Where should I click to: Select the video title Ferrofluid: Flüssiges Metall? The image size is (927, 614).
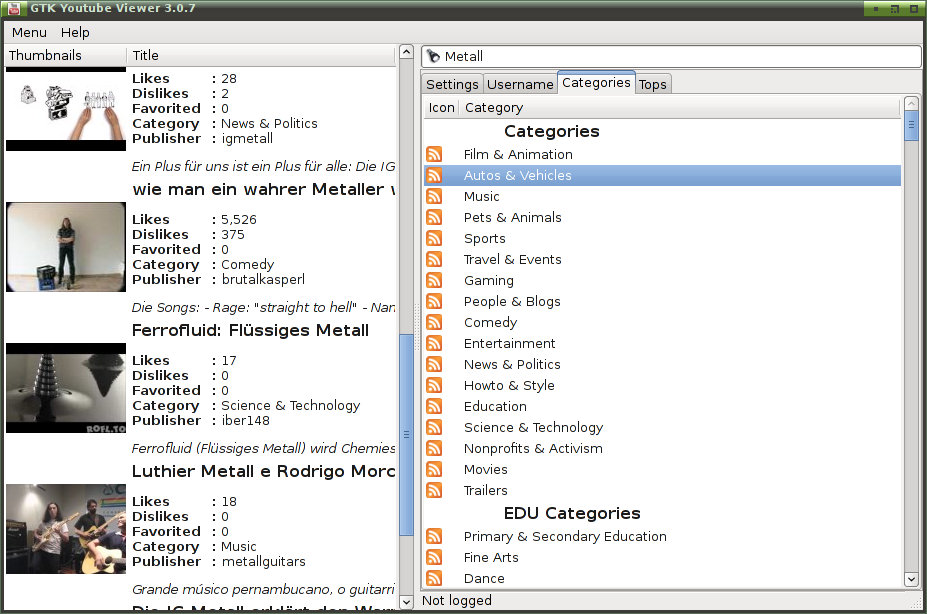250,330
